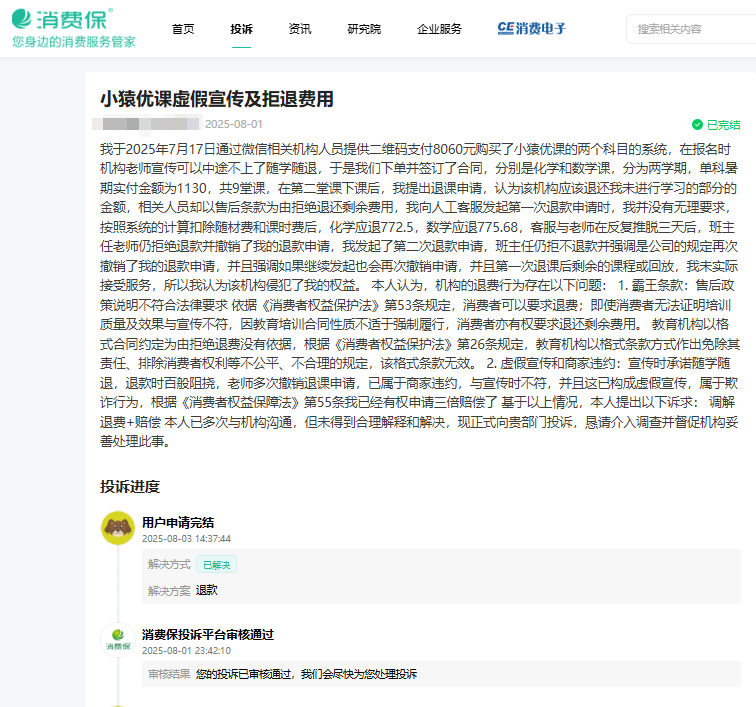Click the 用户申请完结 progress step title
The height and width of the screenshot is (707, 756).
(178, 522)
